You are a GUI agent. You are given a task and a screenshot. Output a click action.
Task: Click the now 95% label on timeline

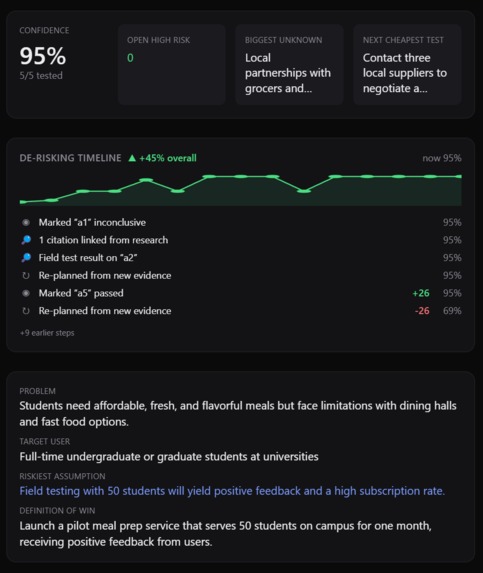[442, 158]
